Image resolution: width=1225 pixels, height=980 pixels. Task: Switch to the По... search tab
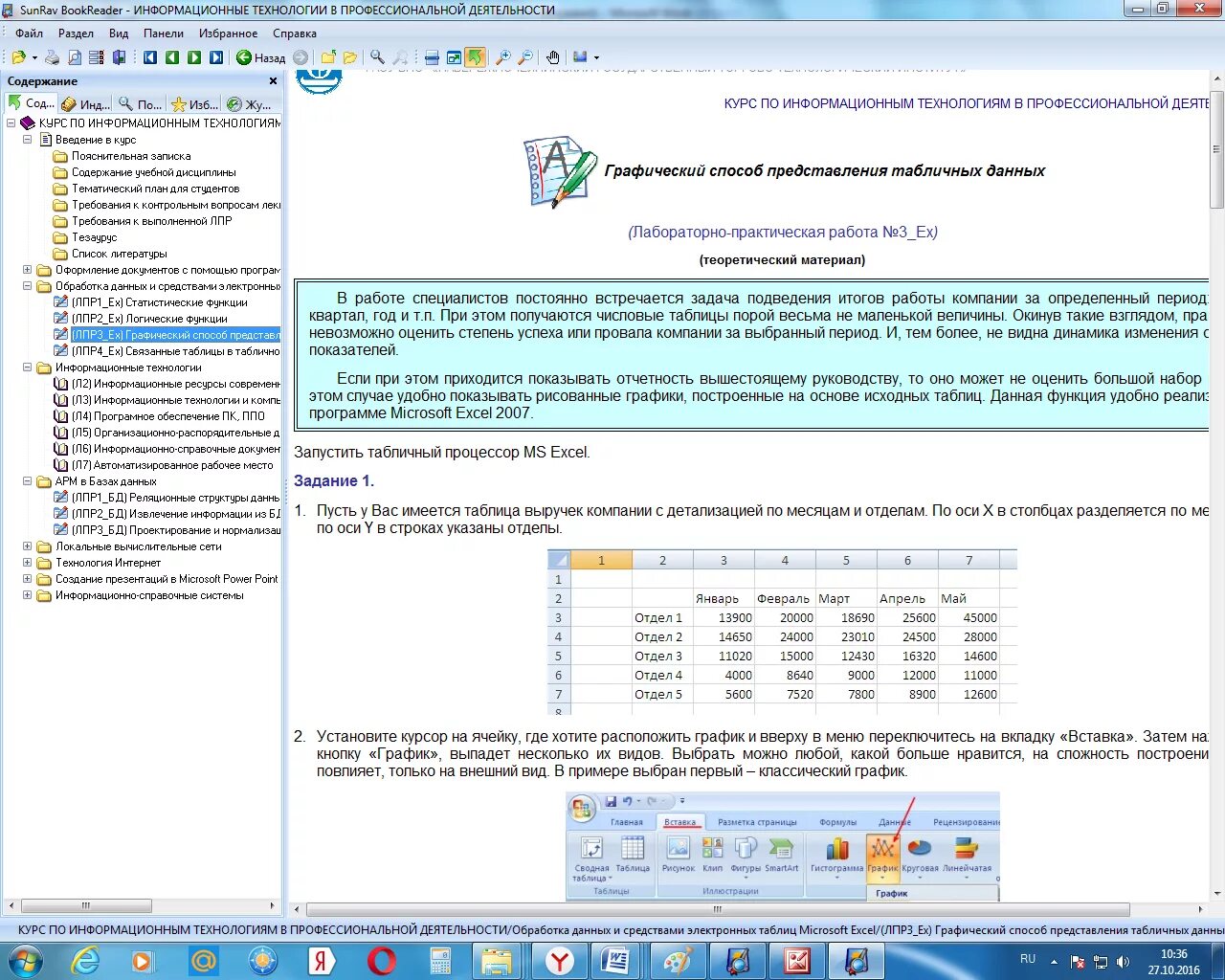141,103
